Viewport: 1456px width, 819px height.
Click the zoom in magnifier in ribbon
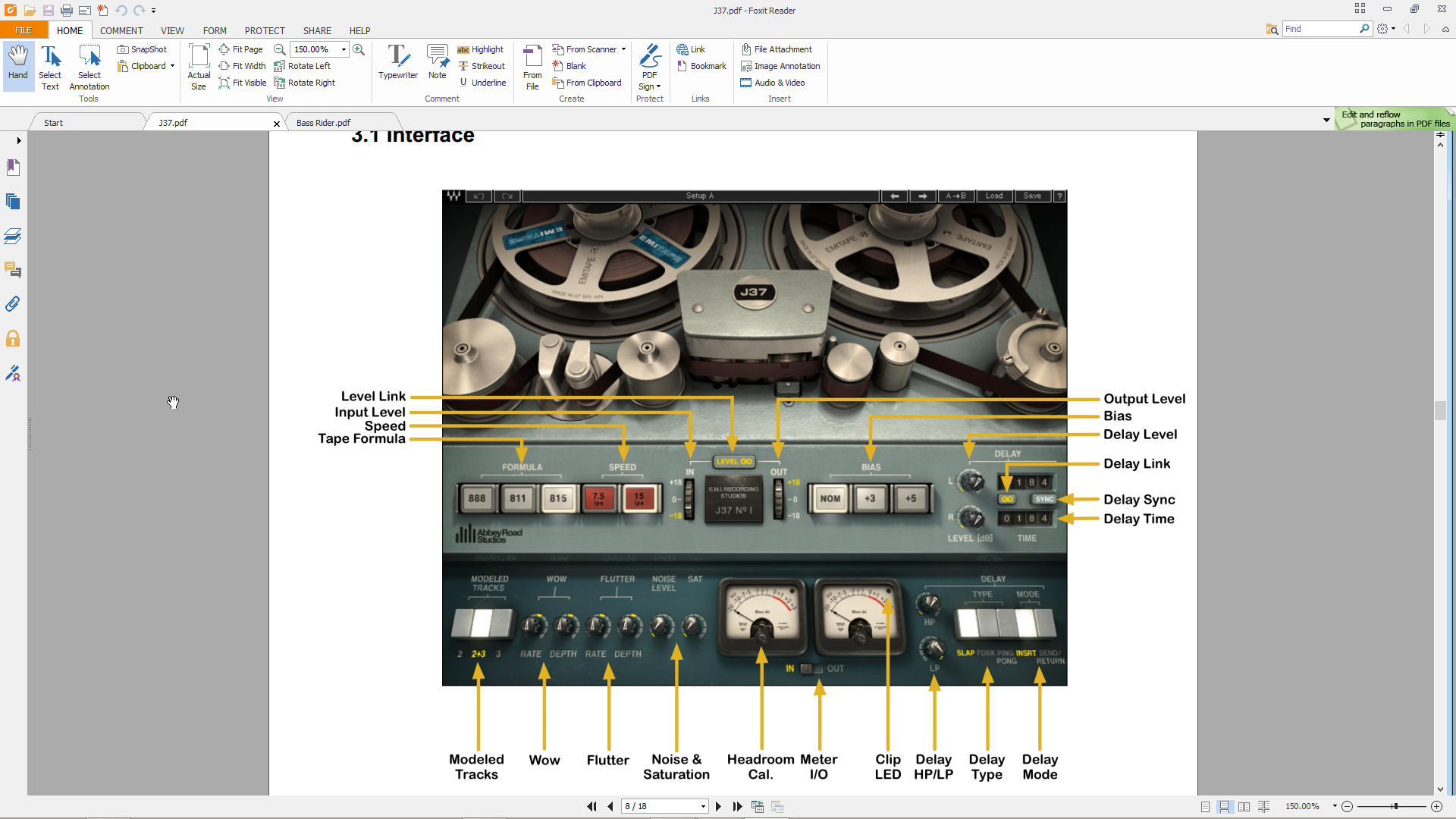click(359, 49)
